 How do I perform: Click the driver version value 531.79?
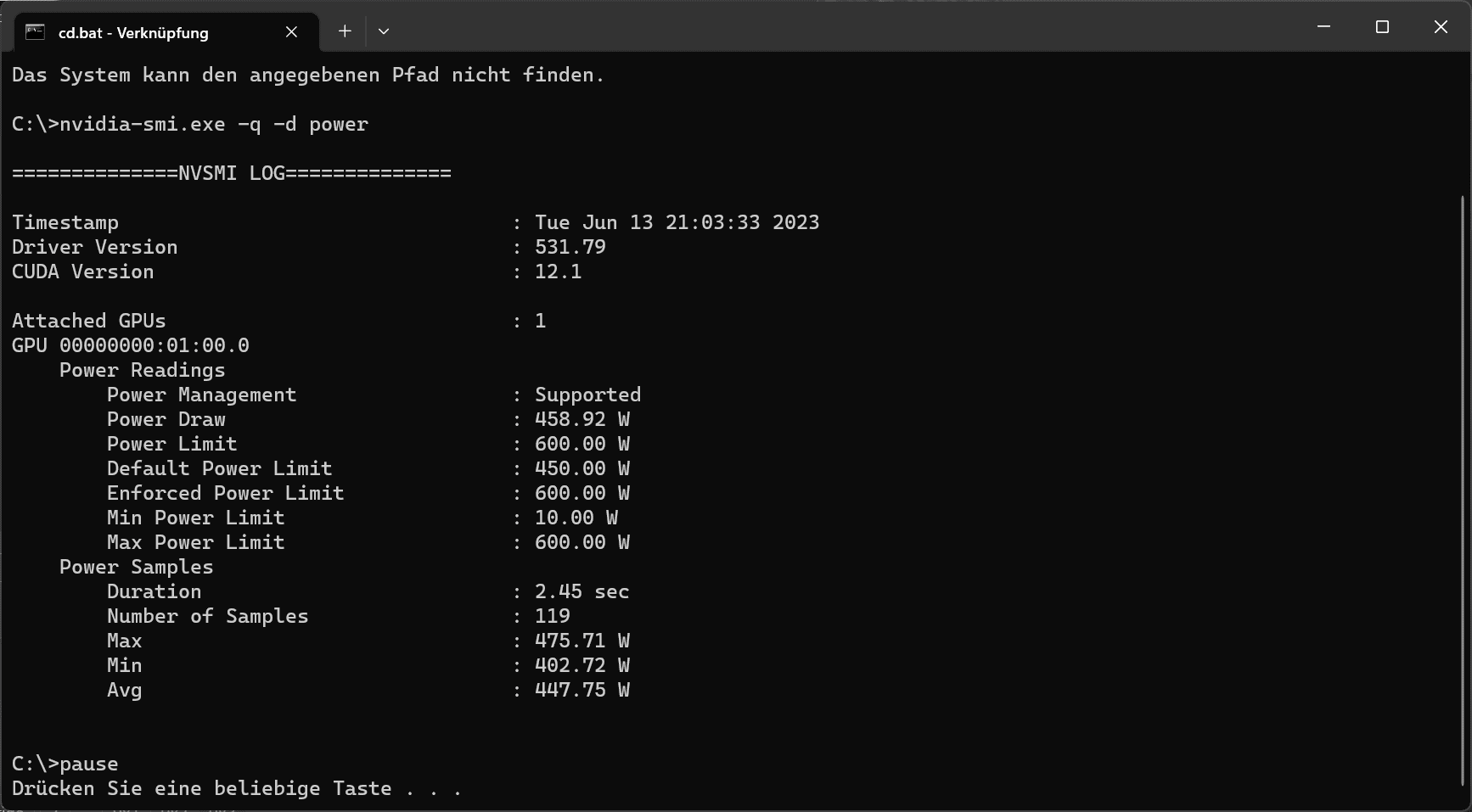[570, 247]
